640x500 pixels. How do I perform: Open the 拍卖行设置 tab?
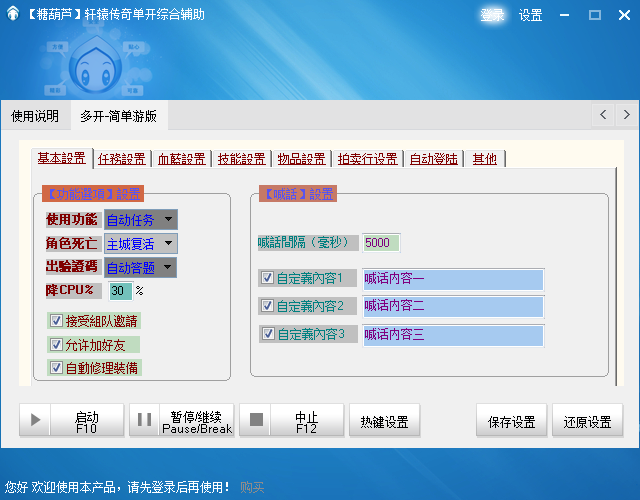(367, 158)
